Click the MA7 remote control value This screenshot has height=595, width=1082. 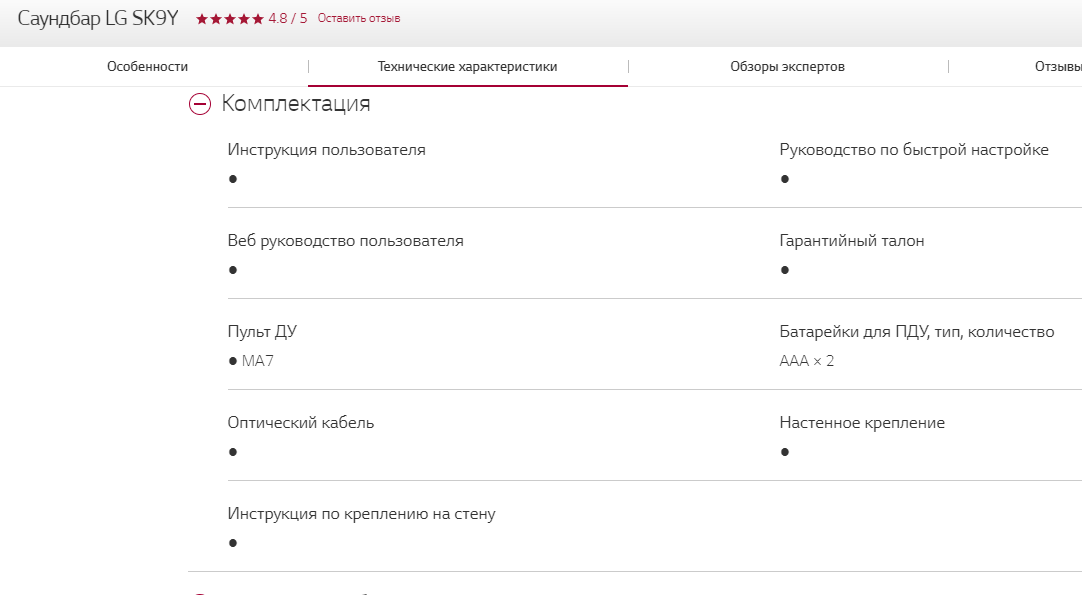point(257,361)
